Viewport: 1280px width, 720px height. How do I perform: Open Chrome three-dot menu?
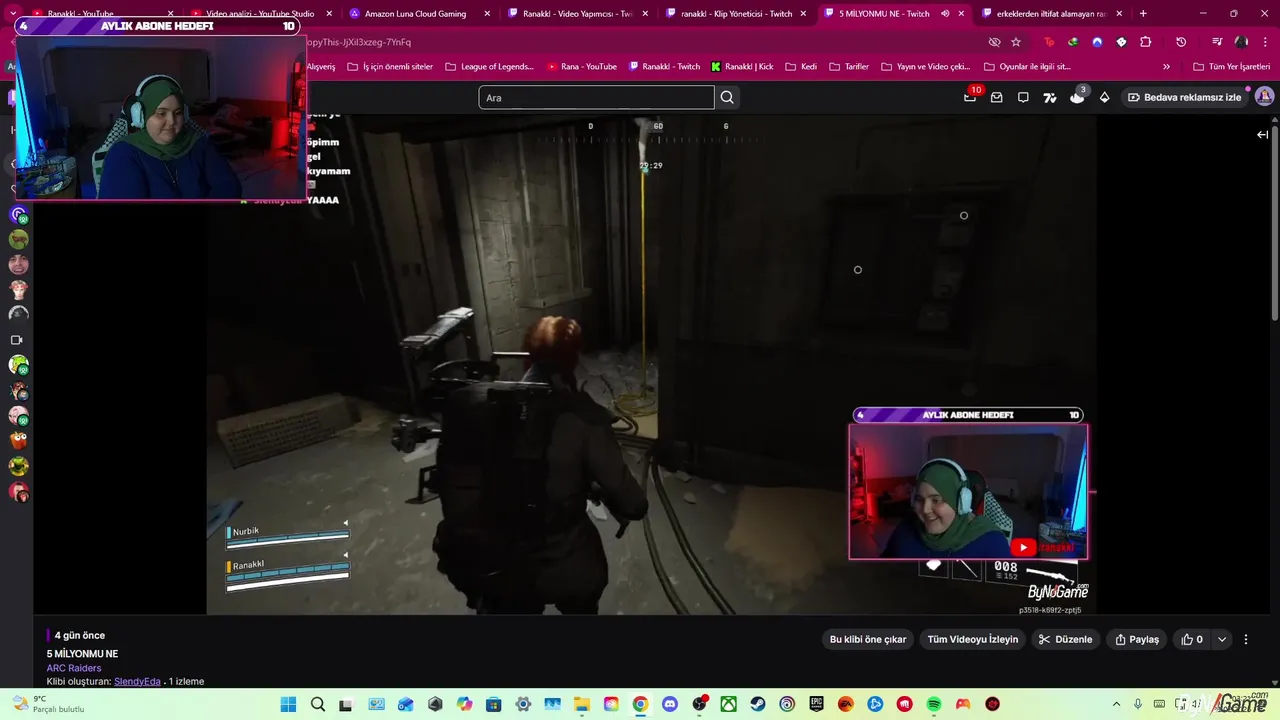click(x=1265, y=42)
